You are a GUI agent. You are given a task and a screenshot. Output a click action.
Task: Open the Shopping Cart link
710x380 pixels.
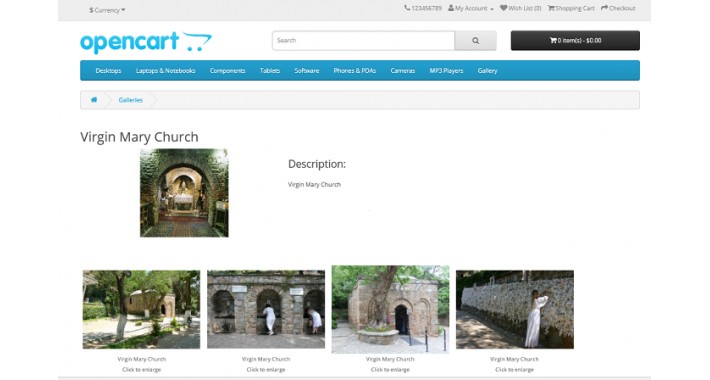click(x=571, y=8)
